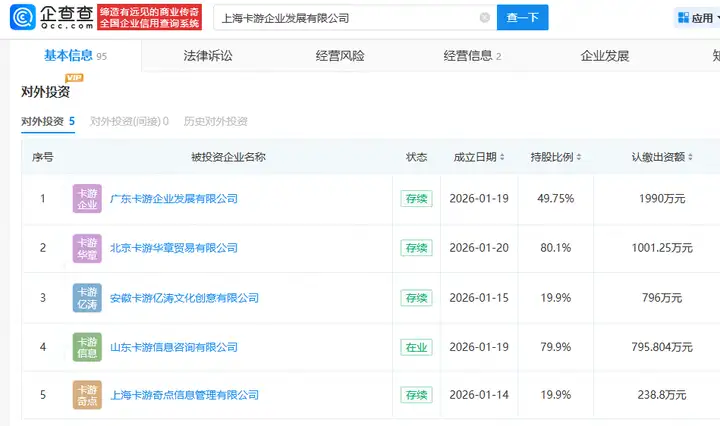The height and width of the screenshot is (426, 720).
Task: Clear the search box with the X icon
Action: pos(484,17)
